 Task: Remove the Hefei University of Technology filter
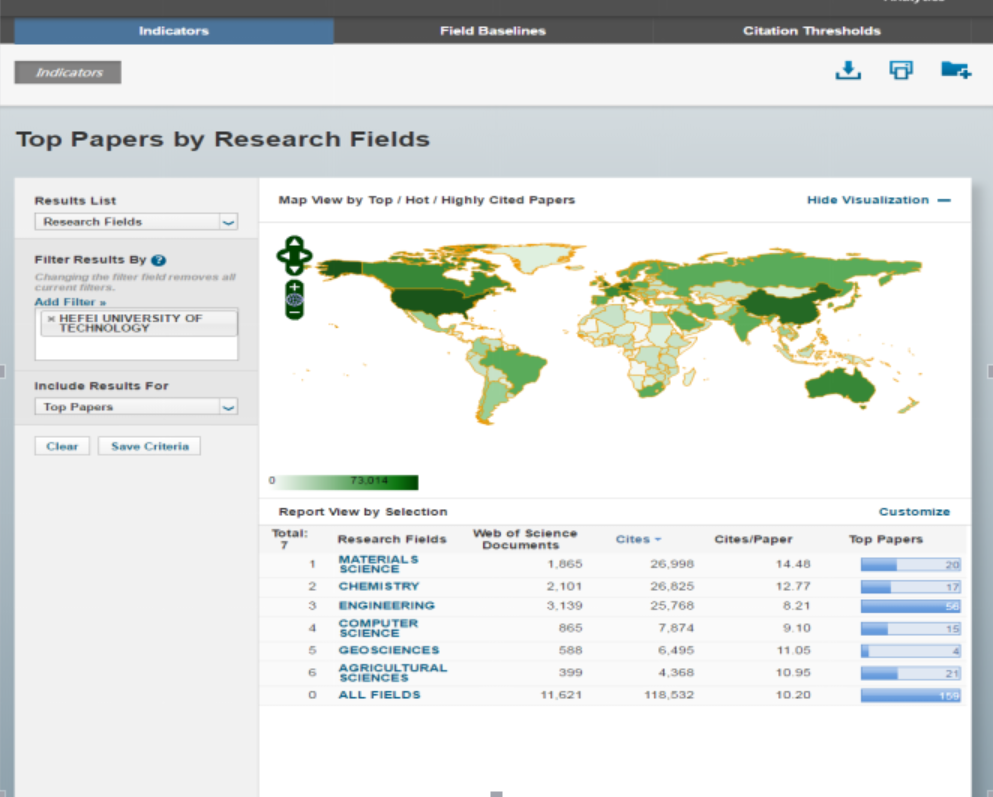click(x=51, y=319)
